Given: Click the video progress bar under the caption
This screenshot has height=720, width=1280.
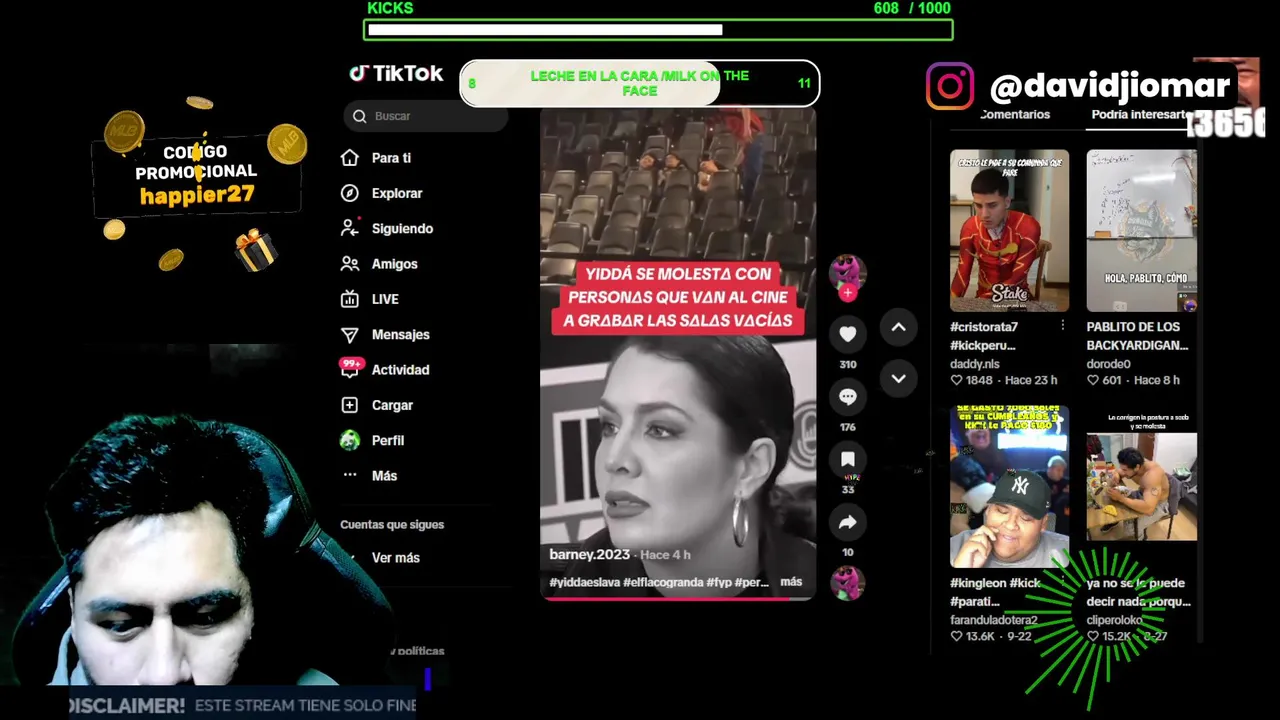Looking at the screenshot, I should (678, 598).
